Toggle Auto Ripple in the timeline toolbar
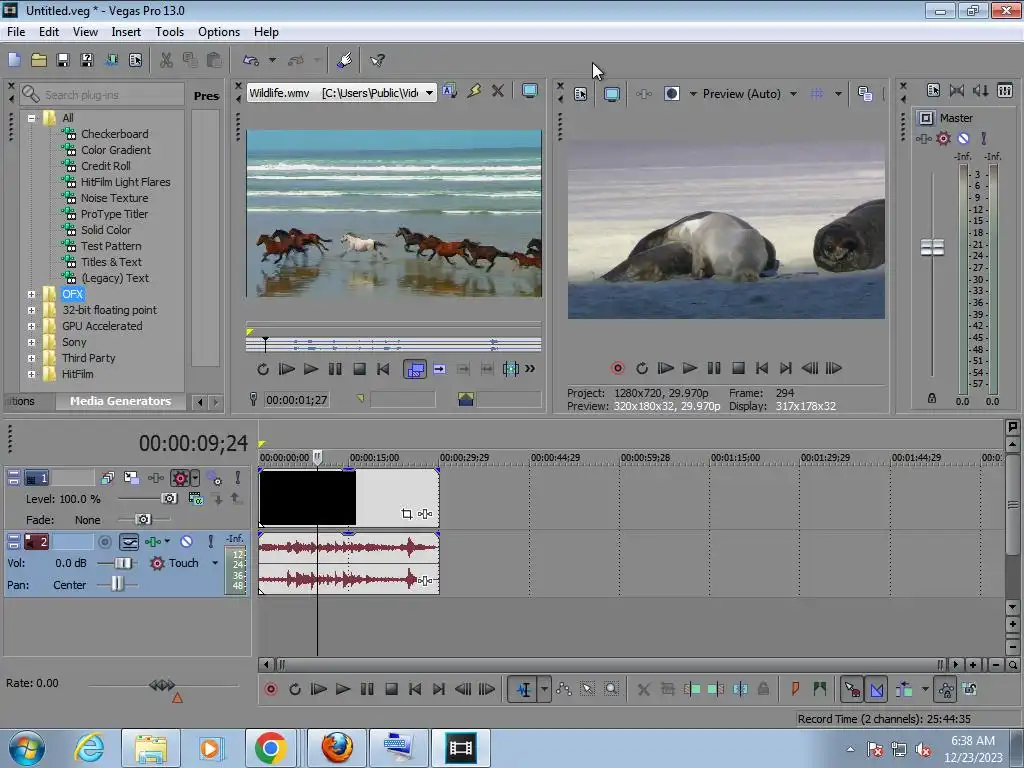Image resolution: width=1024 pixels, height=768 pixels. click(904, 689)
